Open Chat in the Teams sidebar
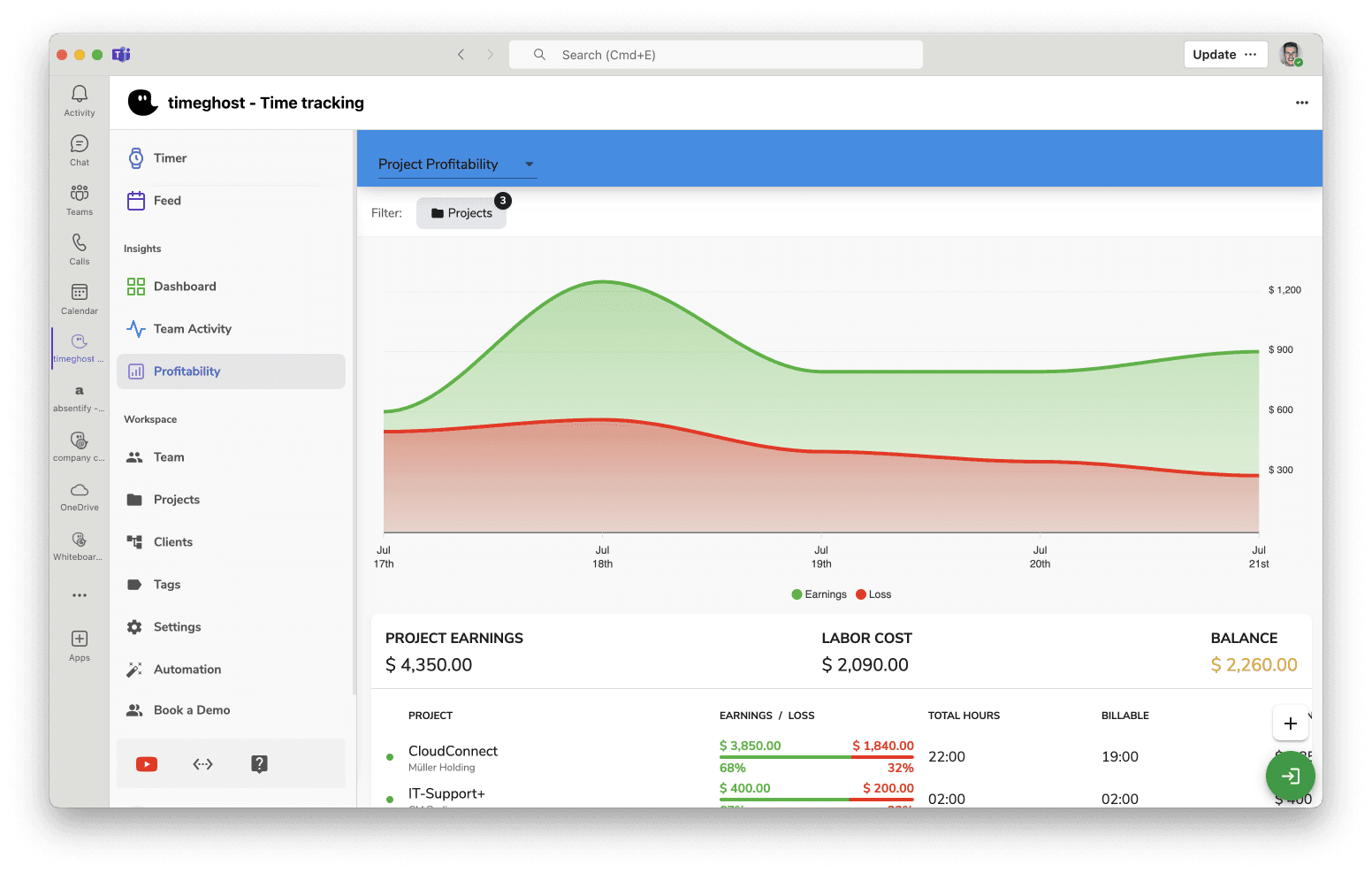 click(x=80, y=149)
